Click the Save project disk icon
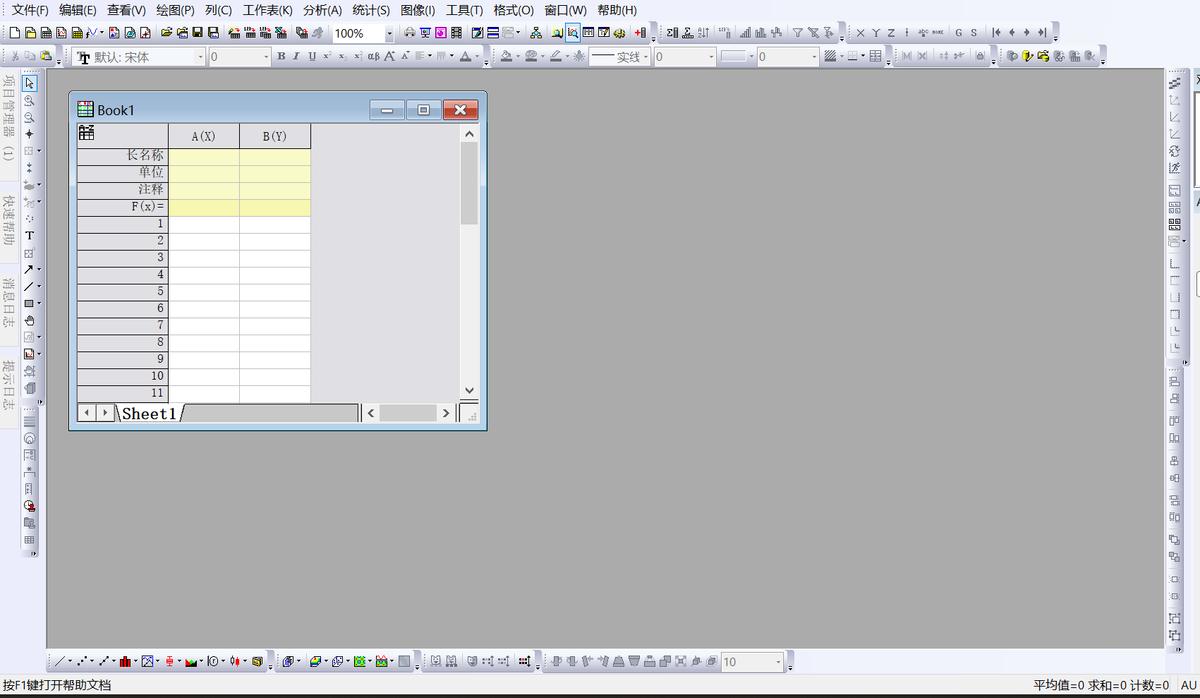The height and width of the screenshot is (698, 1200). click(x=198, y=33)
